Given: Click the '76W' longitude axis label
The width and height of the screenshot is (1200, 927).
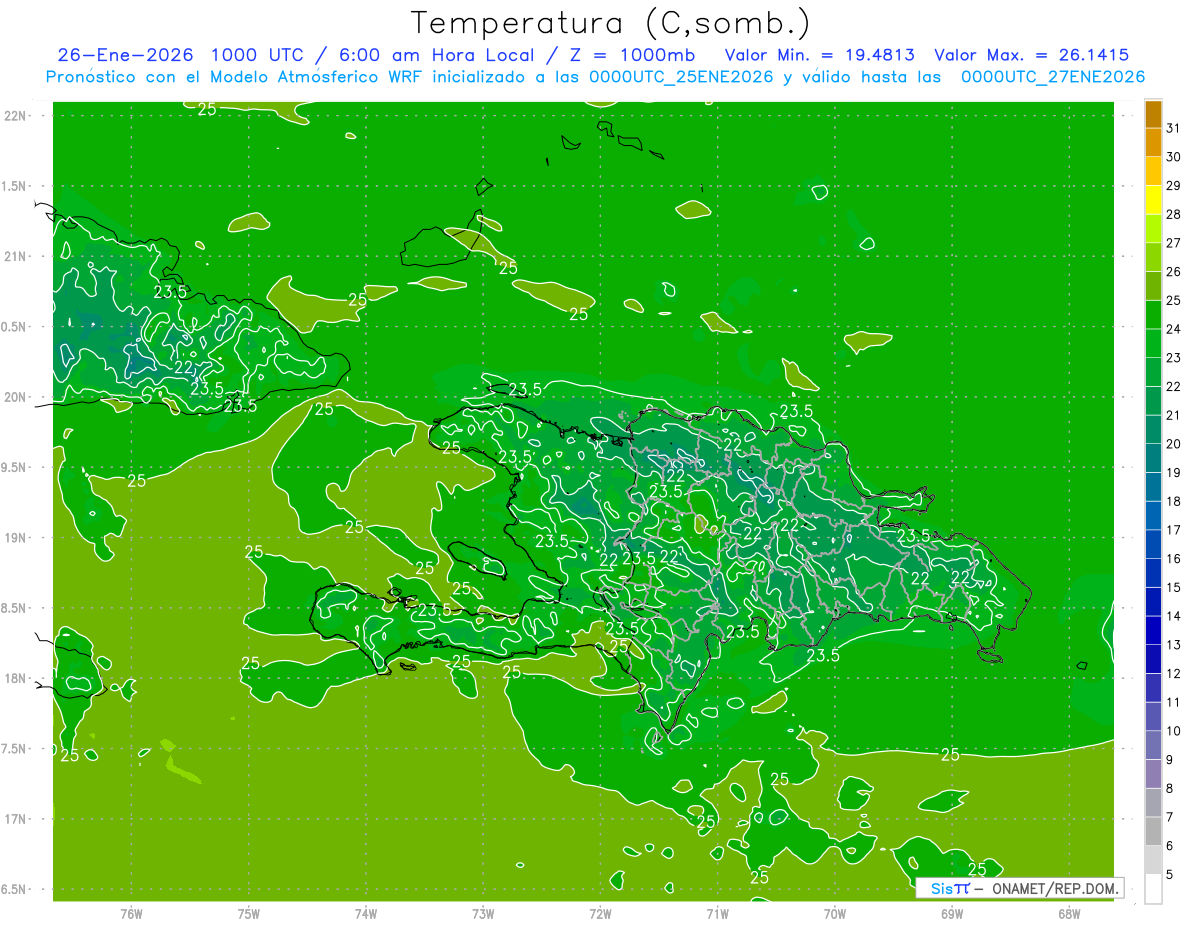Looking at the screenshot, I should click(131, 914).
